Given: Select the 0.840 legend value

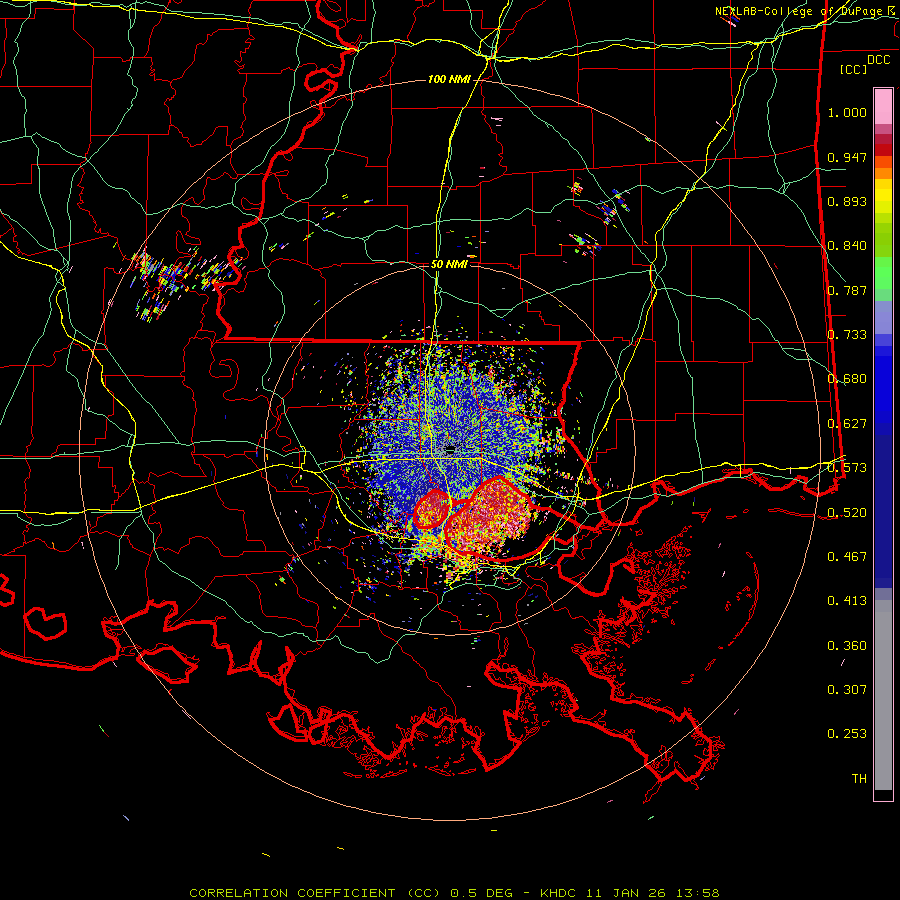Looking at the screenshot, I should pyautogui.click(x=847, y=246).
